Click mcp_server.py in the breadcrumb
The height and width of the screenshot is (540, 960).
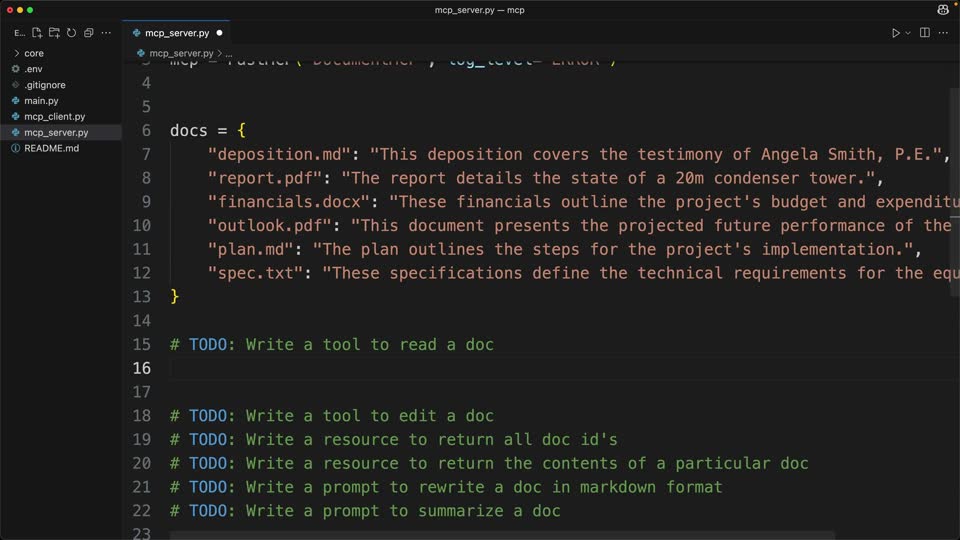[181, 53]
